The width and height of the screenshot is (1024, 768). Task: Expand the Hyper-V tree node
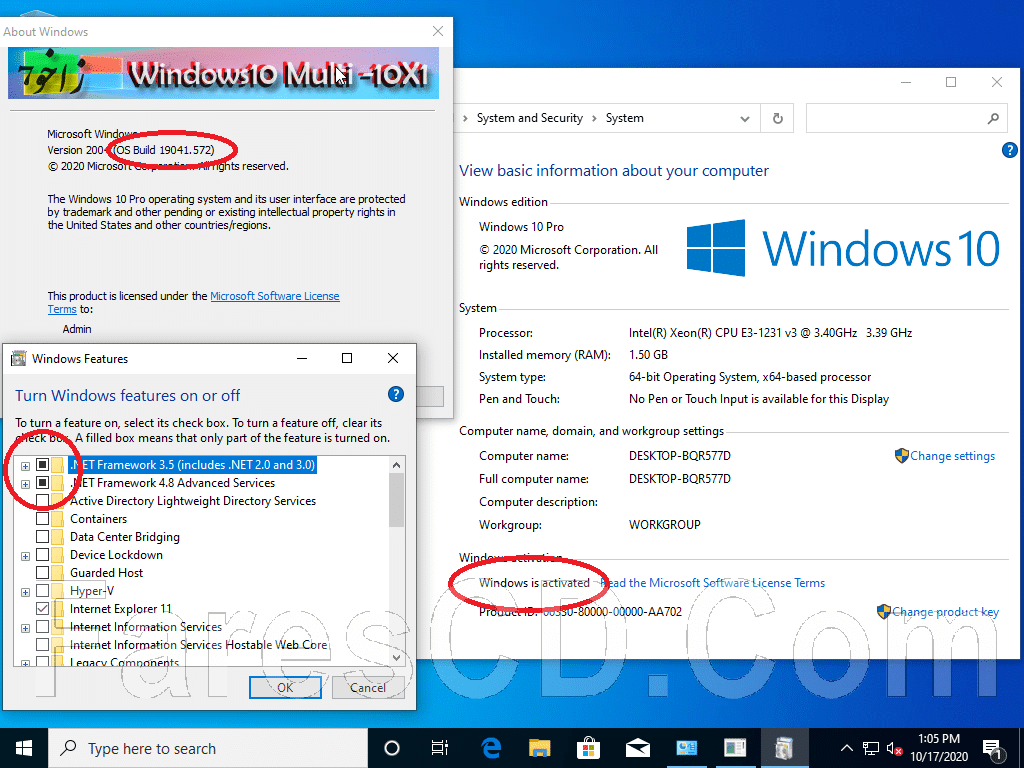pos(25,592)
